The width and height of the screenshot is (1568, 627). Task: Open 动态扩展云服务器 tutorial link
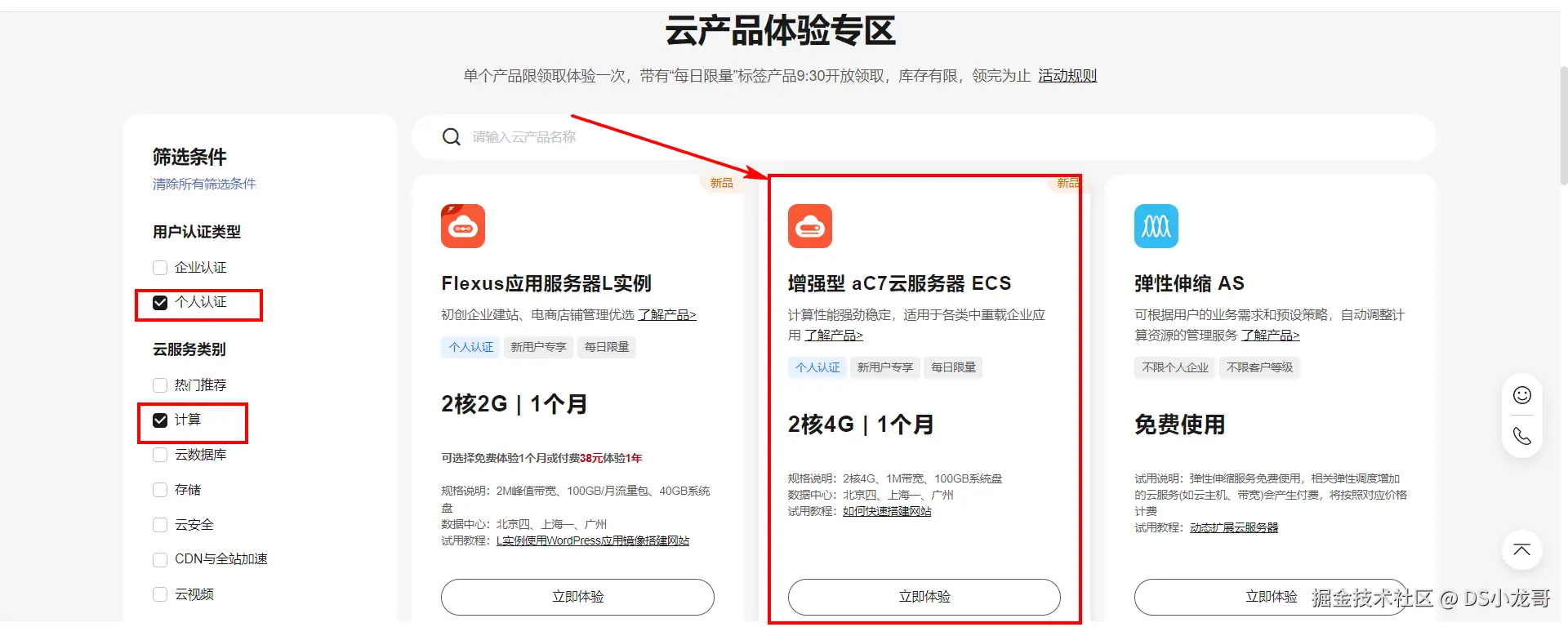pos(1234,528)
